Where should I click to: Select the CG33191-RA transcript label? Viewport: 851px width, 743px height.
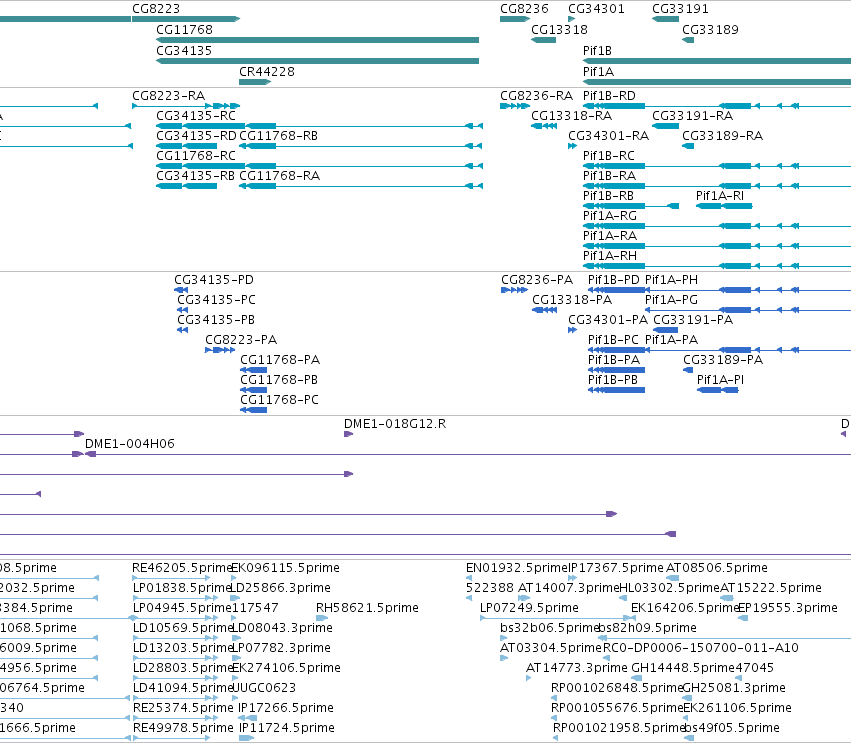(x=692, y=116)
